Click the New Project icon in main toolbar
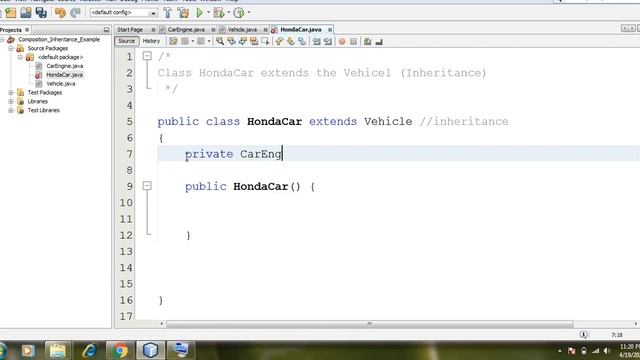The width and height of the screenshot is (640, 360). pyautogui.click(x=11, y=13)
